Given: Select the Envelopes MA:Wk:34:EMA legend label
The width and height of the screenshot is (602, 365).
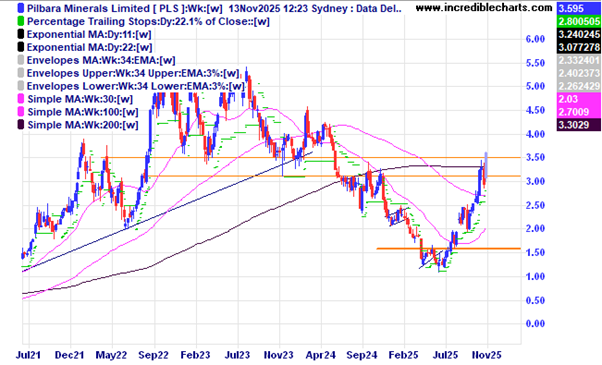Looking at the screenshot, I should click(x=101, y=60).
